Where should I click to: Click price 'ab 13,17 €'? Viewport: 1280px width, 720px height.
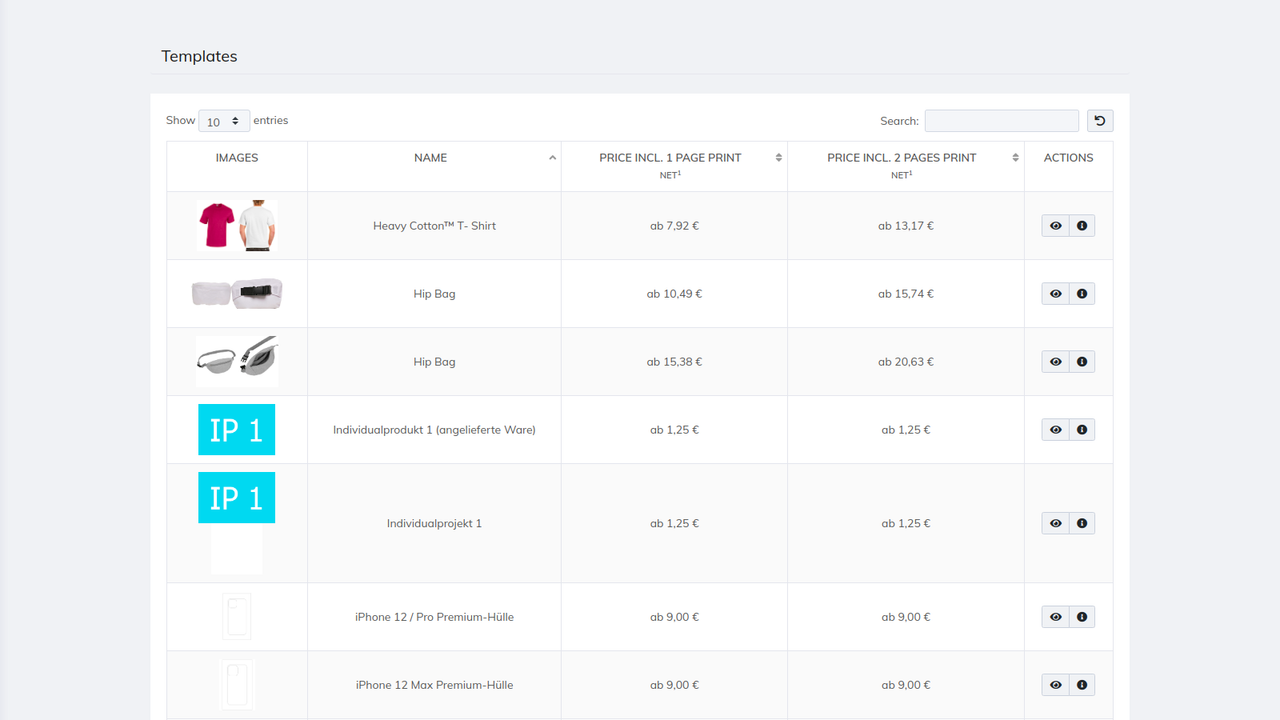[906, 226]
